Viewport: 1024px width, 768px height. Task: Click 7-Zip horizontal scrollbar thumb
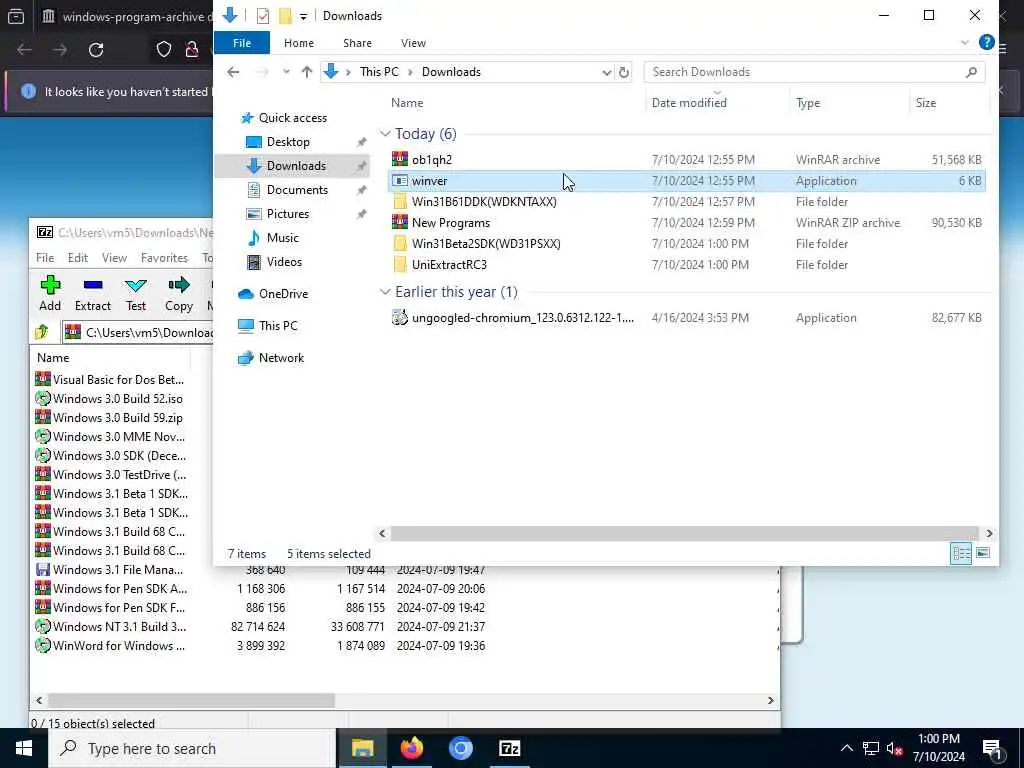(191, 700)
